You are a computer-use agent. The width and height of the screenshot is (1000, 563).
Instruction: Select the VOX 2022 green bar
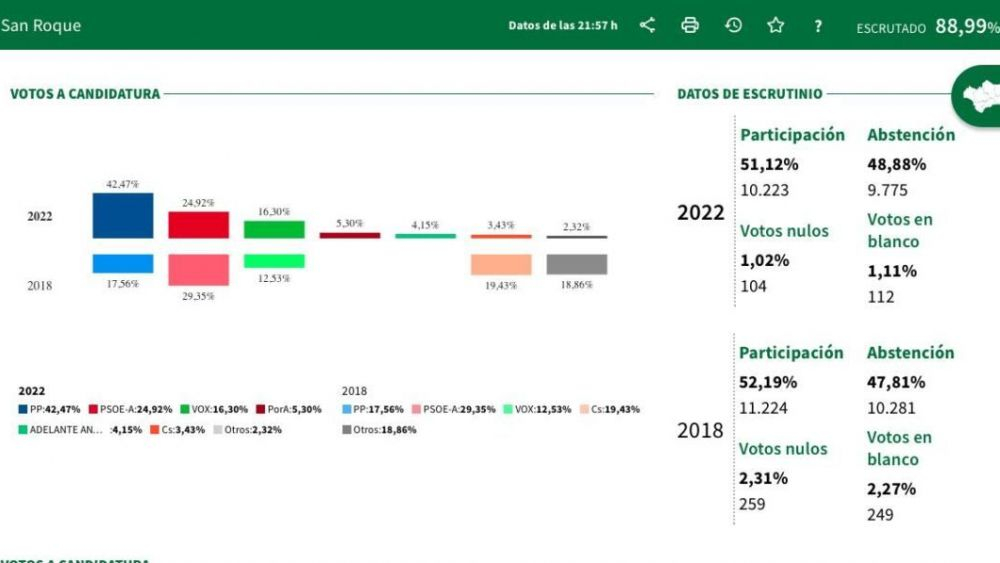274,230
